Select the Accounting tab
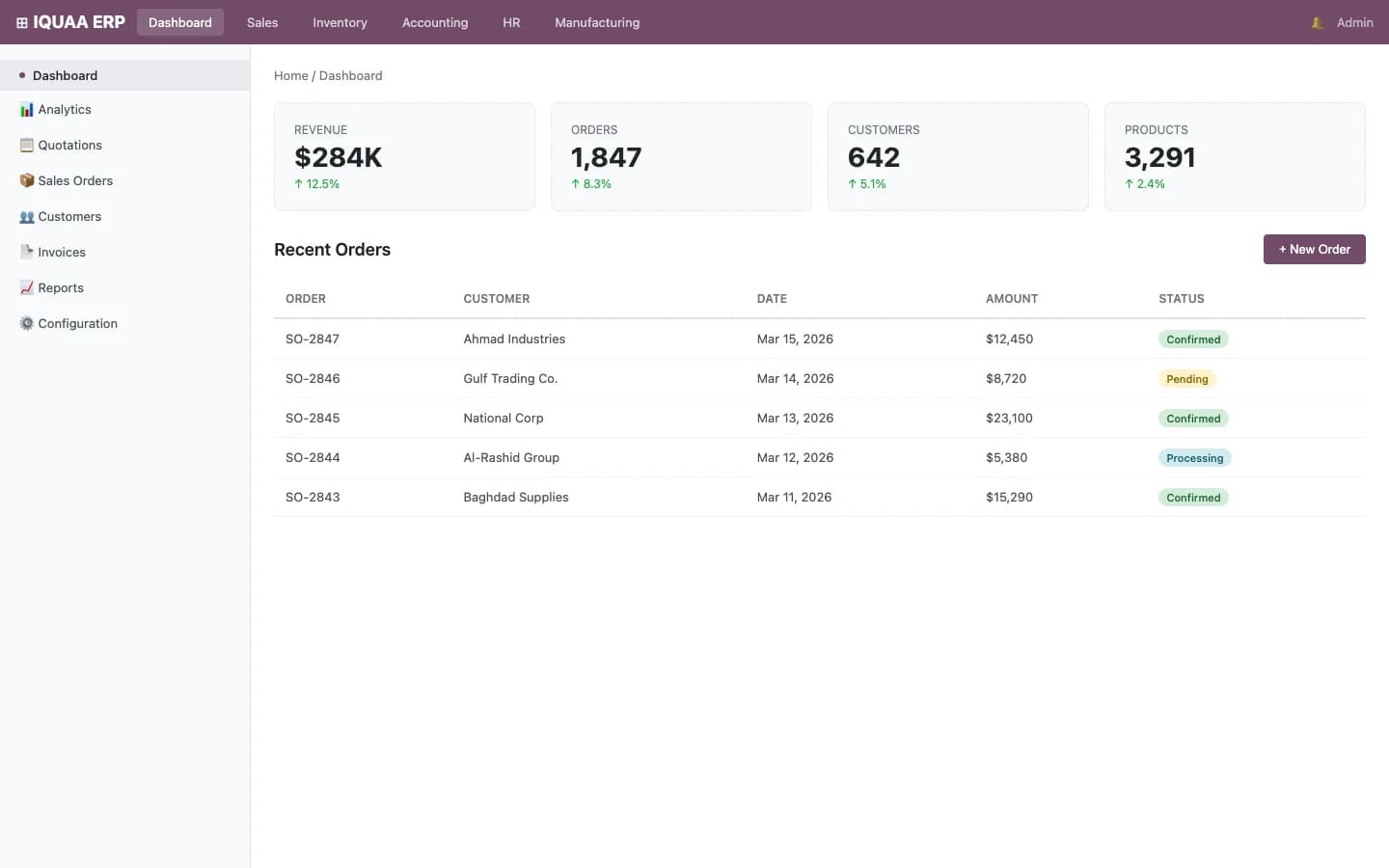The height and width of the screenshot is (868, 1389). click(x=434, y=22)
